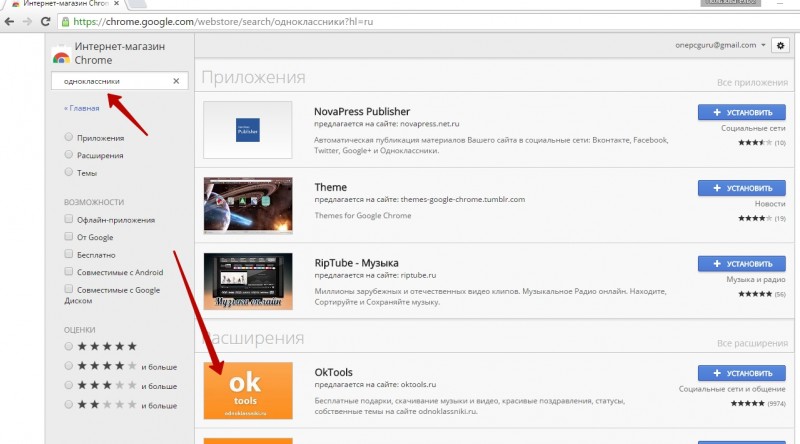
Task: Click the browser forward arrow
Action: [x=27, y=21]
